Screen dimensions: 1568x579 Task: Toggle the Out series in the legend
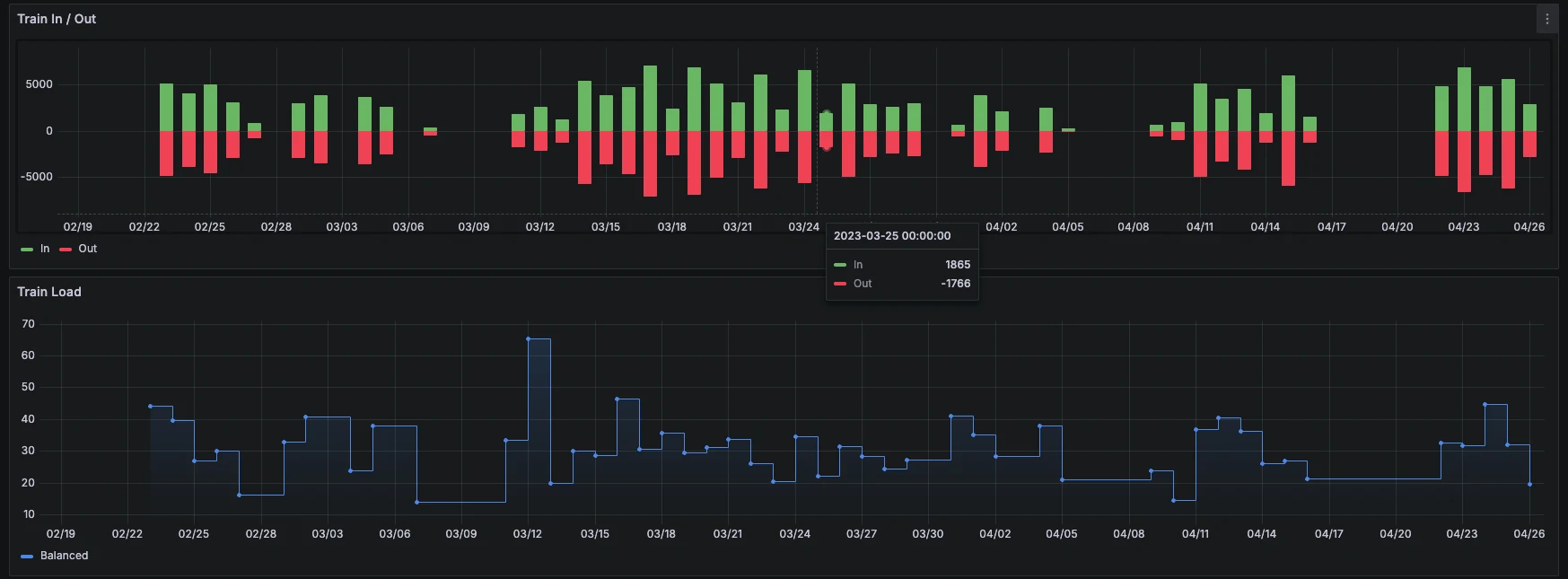pos(87,249)
